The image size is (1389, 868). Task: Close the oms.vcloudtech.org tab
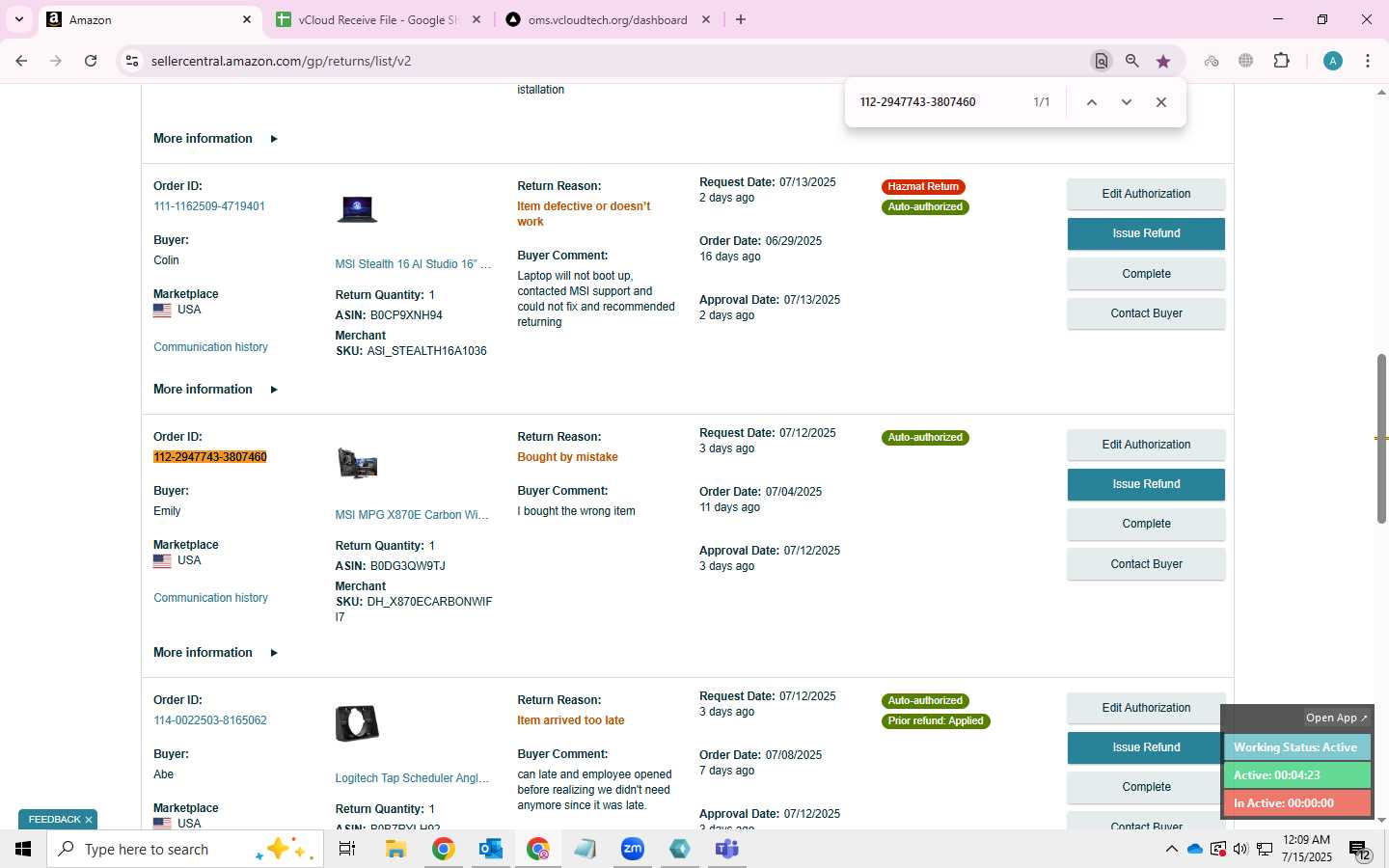[x=706, y=19]
